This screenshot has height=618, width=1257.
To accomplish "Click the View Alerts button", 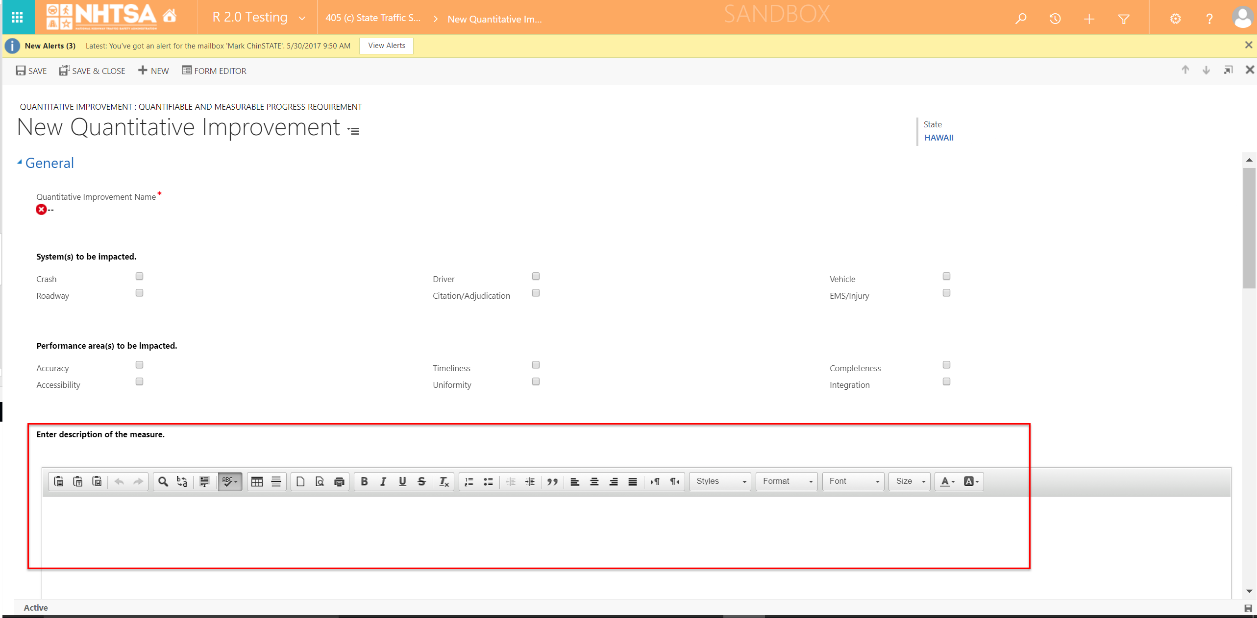I will [387, 46].
